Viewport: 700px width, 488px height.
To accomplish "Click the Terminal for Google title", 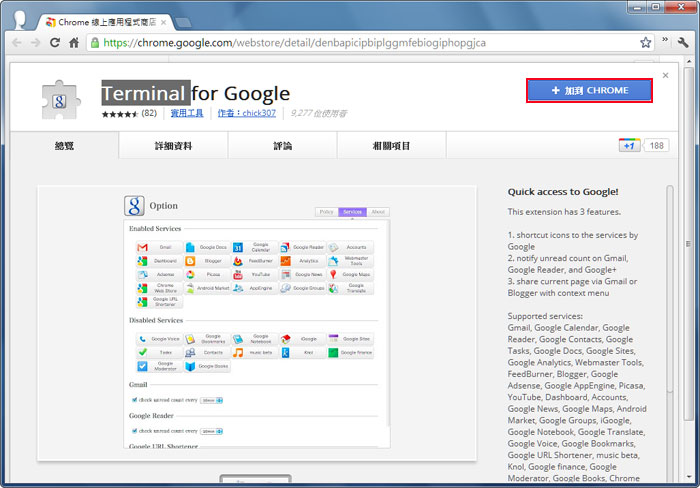I will pos(196,93).
